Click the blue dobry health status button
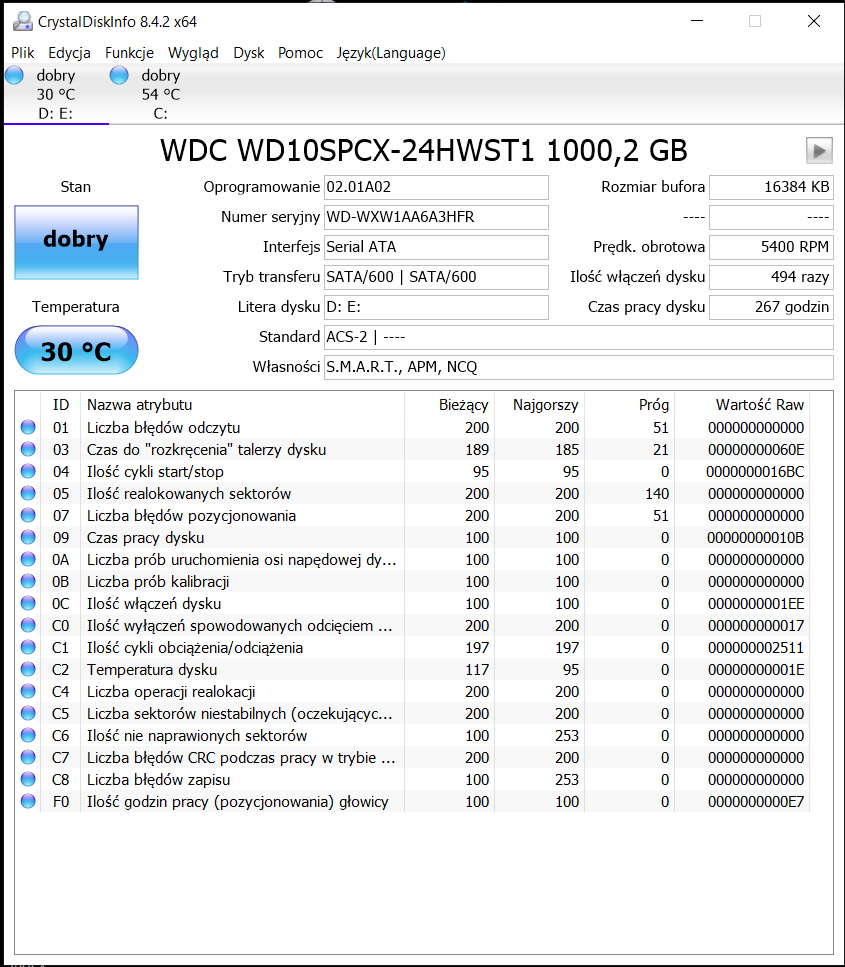 76,242
